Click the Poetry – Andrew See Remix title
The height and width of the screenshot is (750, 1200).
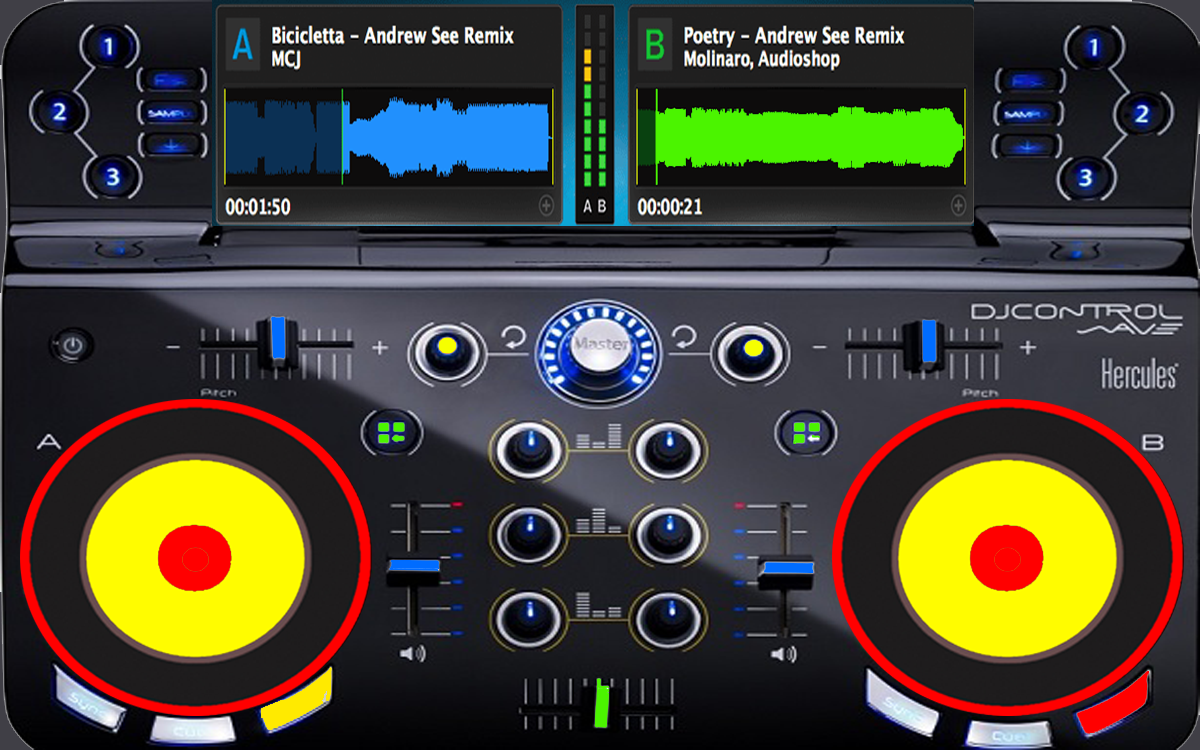794,36
